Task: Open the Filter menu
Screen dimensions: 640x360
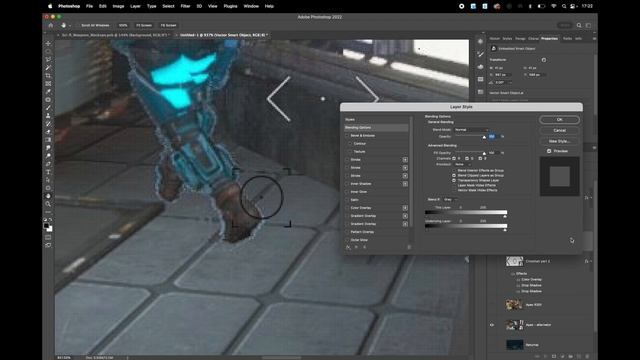Action: click(185, 6)
